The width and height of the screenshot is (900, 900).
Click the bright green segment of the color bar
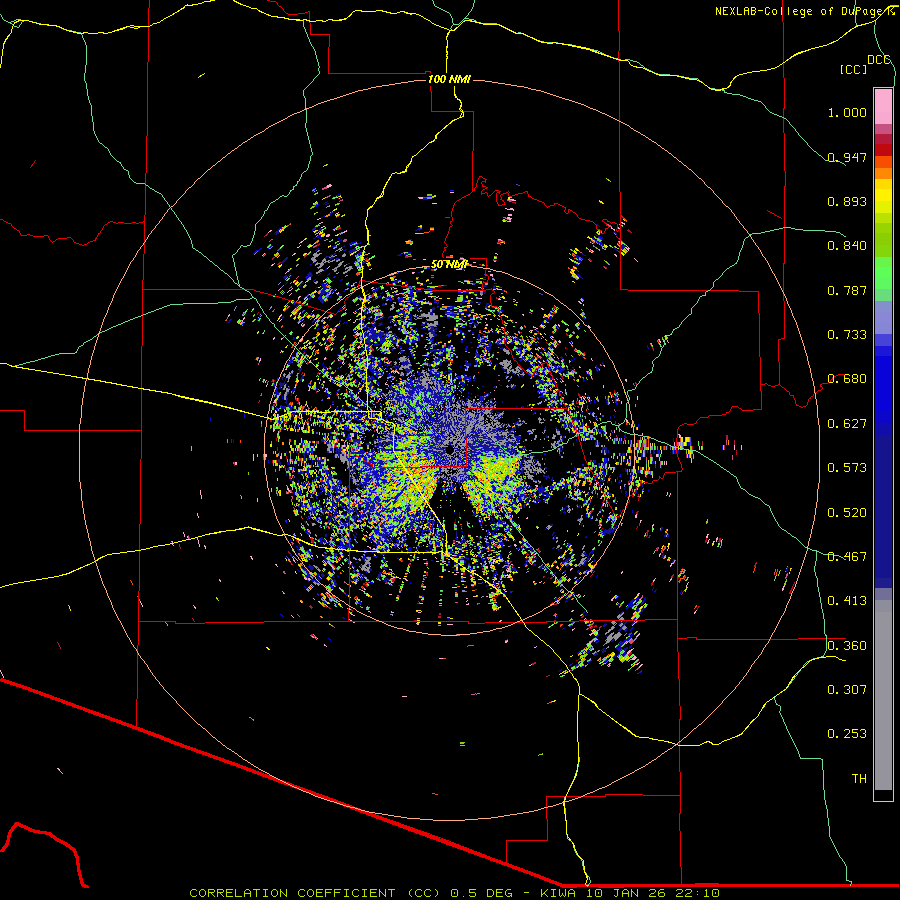click(x=883, y=272)
